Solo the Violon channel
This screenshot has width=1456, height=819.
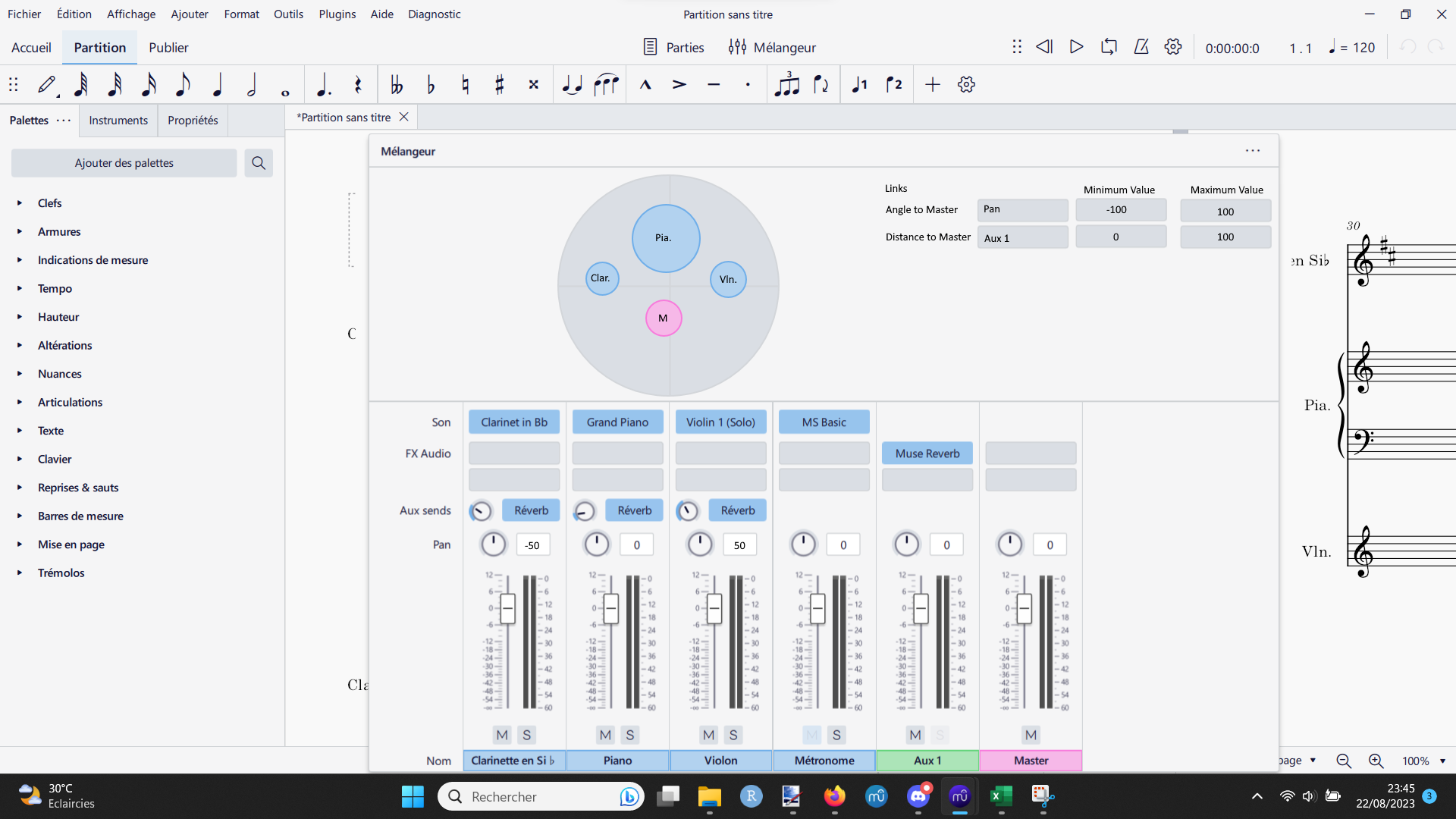(733, 735)
